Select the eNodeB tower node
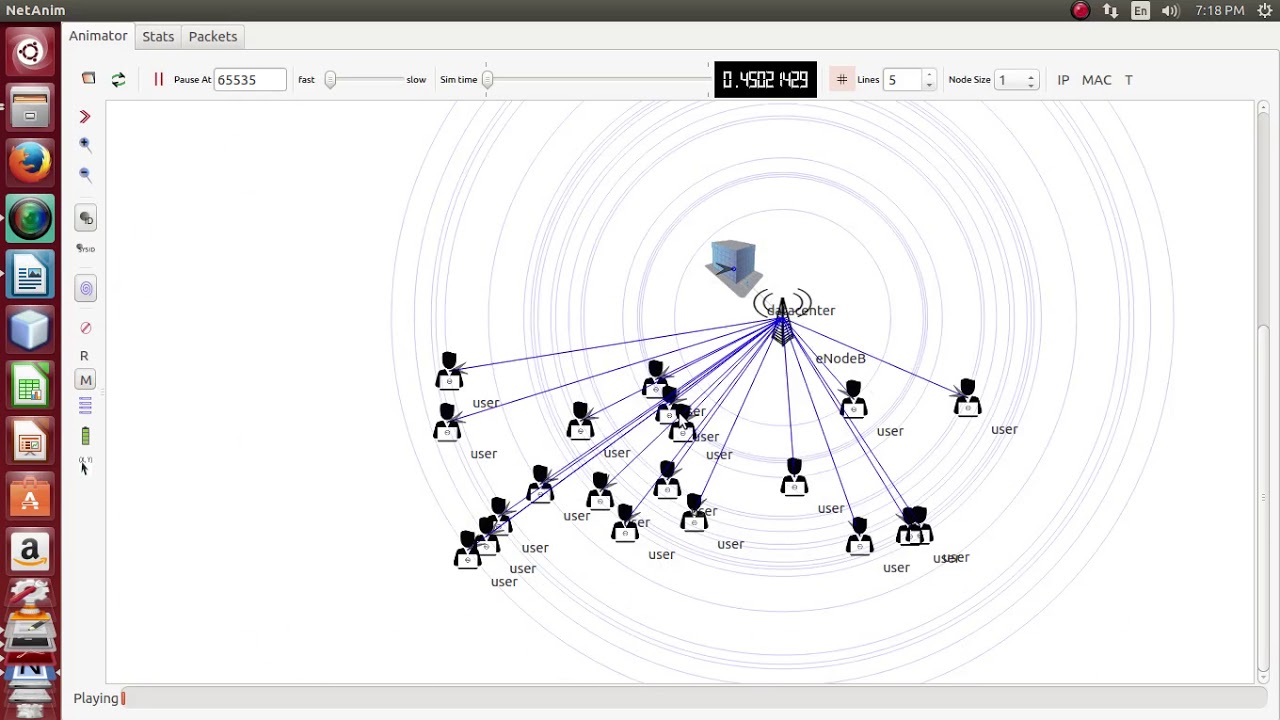Viewport: 1280px width, 720px height. click(782, 320)
